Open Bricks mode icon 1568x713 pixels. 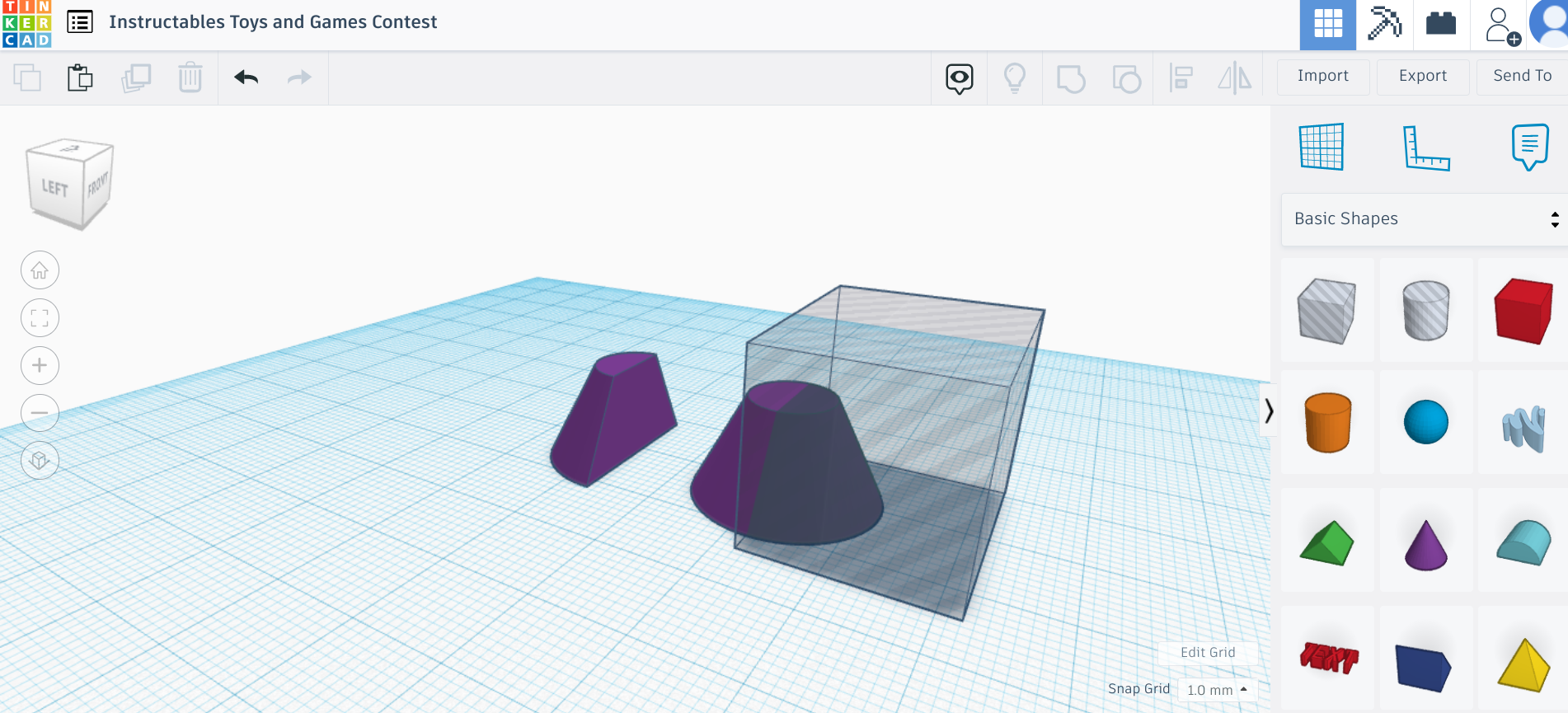tap(1441, 23)
